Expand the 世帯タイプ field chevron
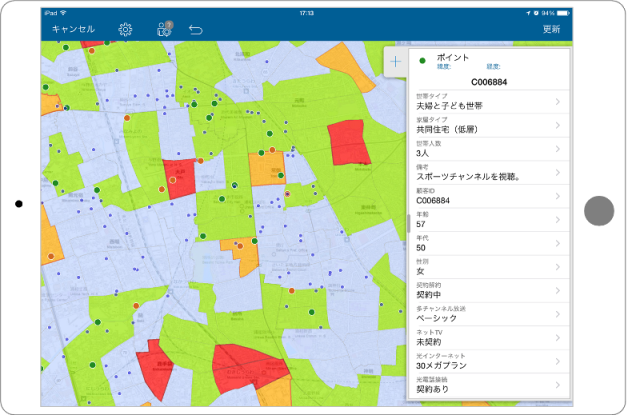This screenshot has height=415, width=640. click(x=585, y=100)
